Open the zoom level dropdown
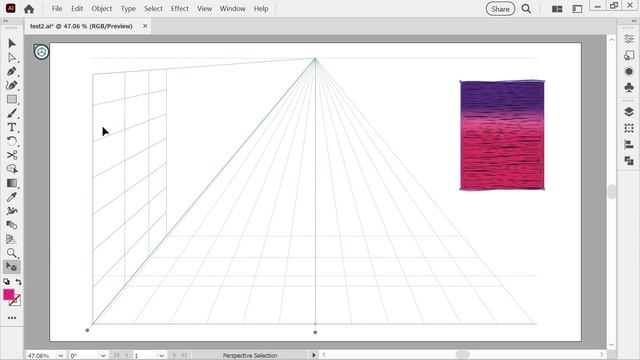The height and width of the screenshot is (360, 640). [x=60, y=356]
